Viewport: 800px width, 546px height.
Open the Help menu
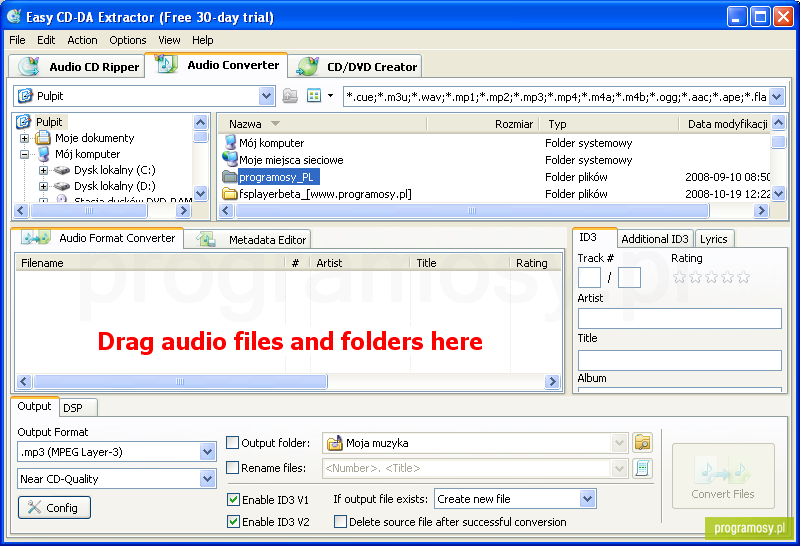tap(203, 40)
